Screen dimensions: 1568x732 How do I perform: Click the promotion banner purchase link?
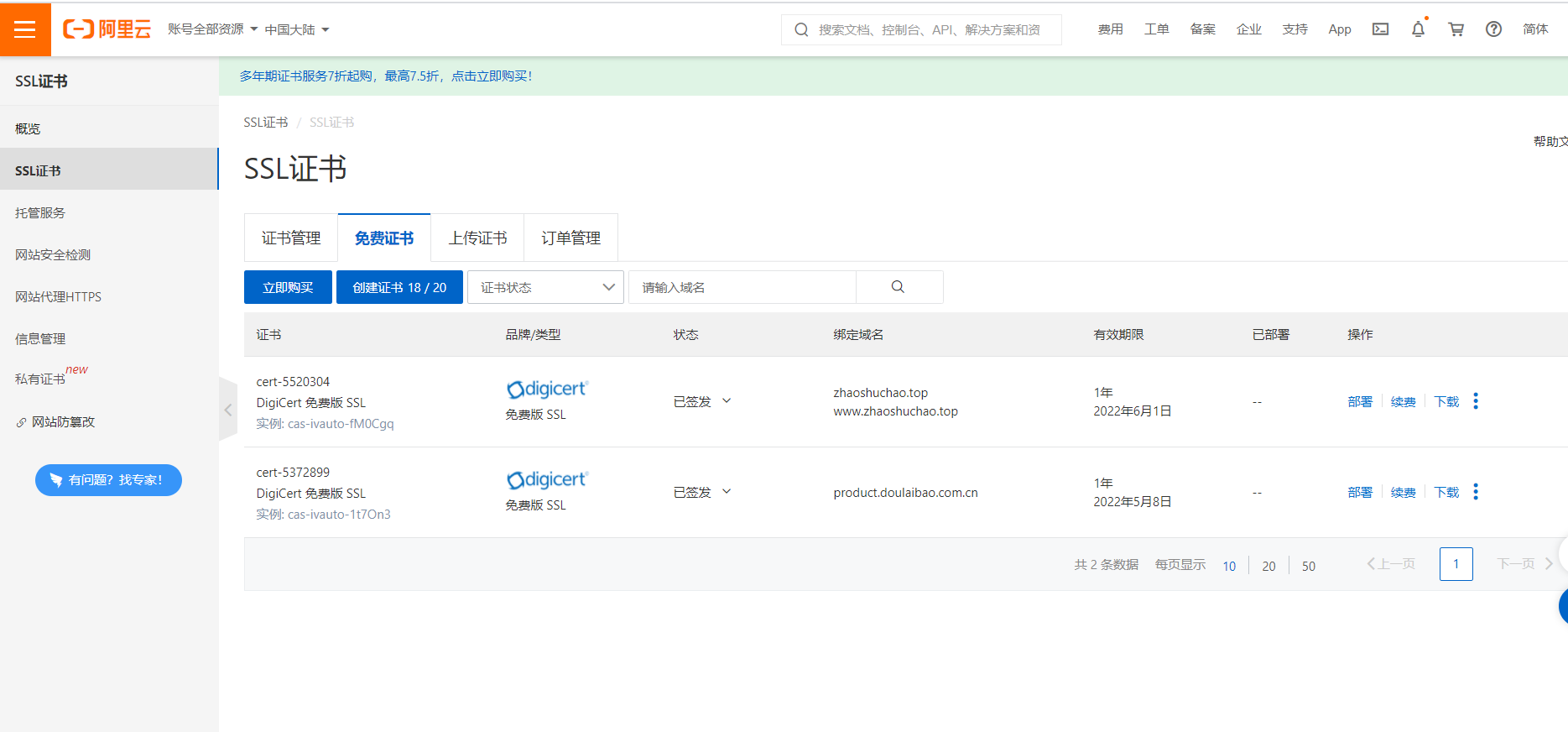click(x=386, y=76)
